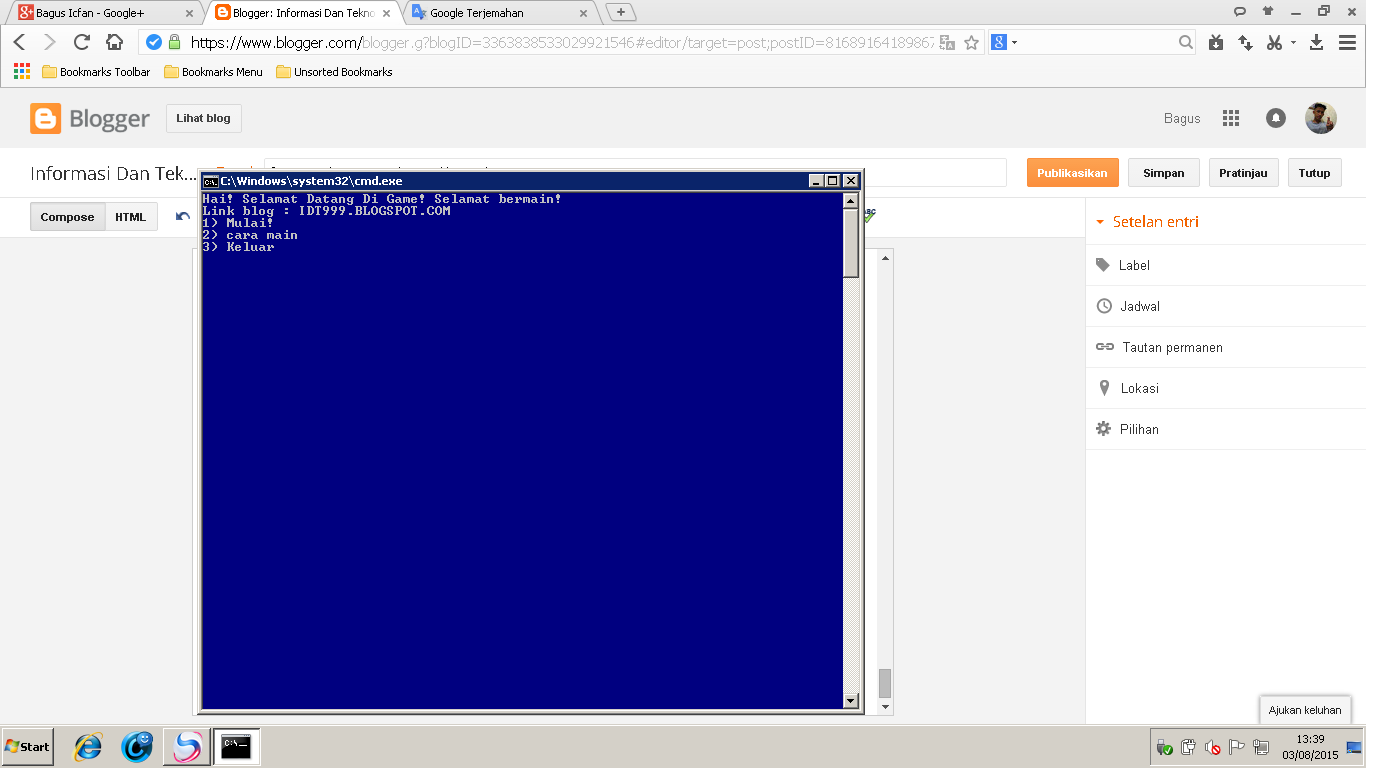Switch editor to HTML mode

coord(131,217)
